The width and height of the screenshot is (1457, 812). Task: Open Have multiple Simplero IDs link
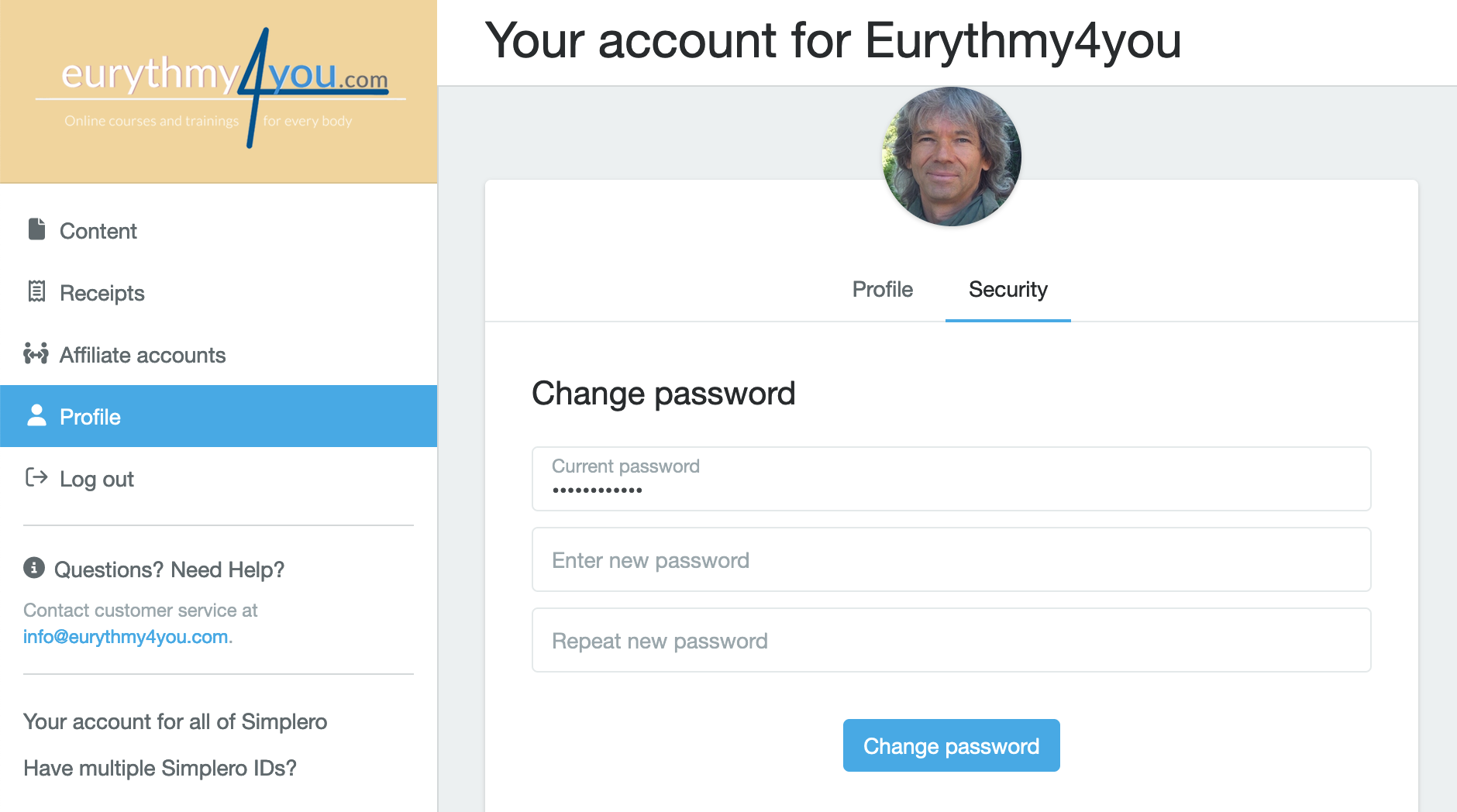tap(160, 768)
